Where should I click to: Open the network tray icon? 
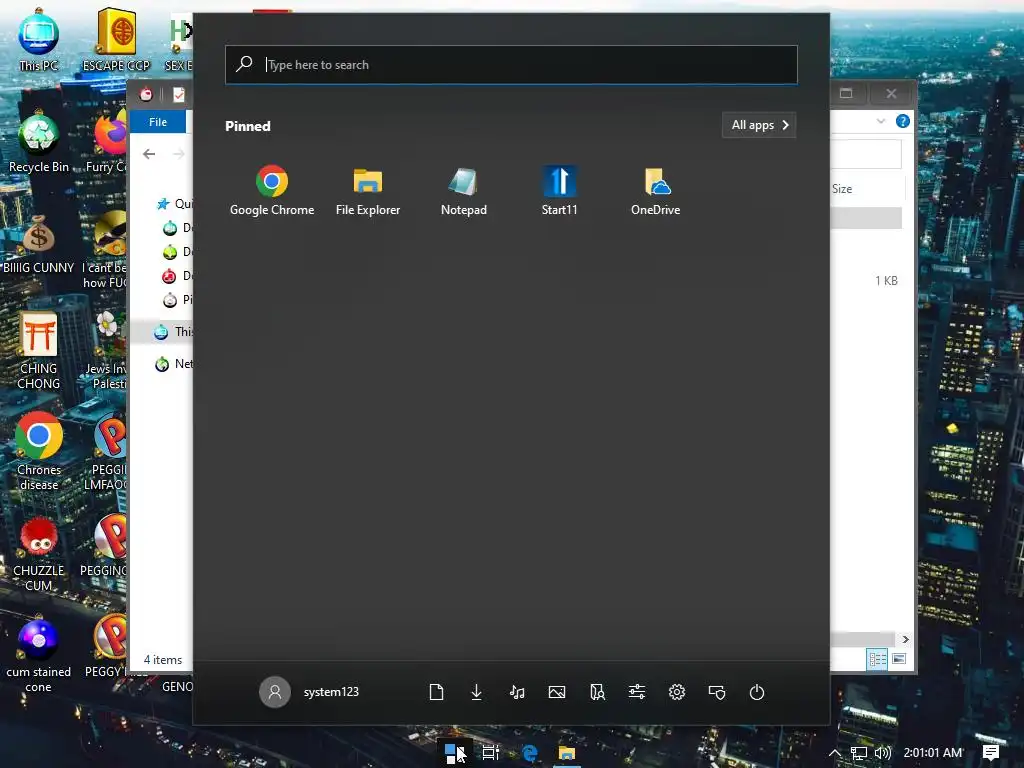click(859, 753)
